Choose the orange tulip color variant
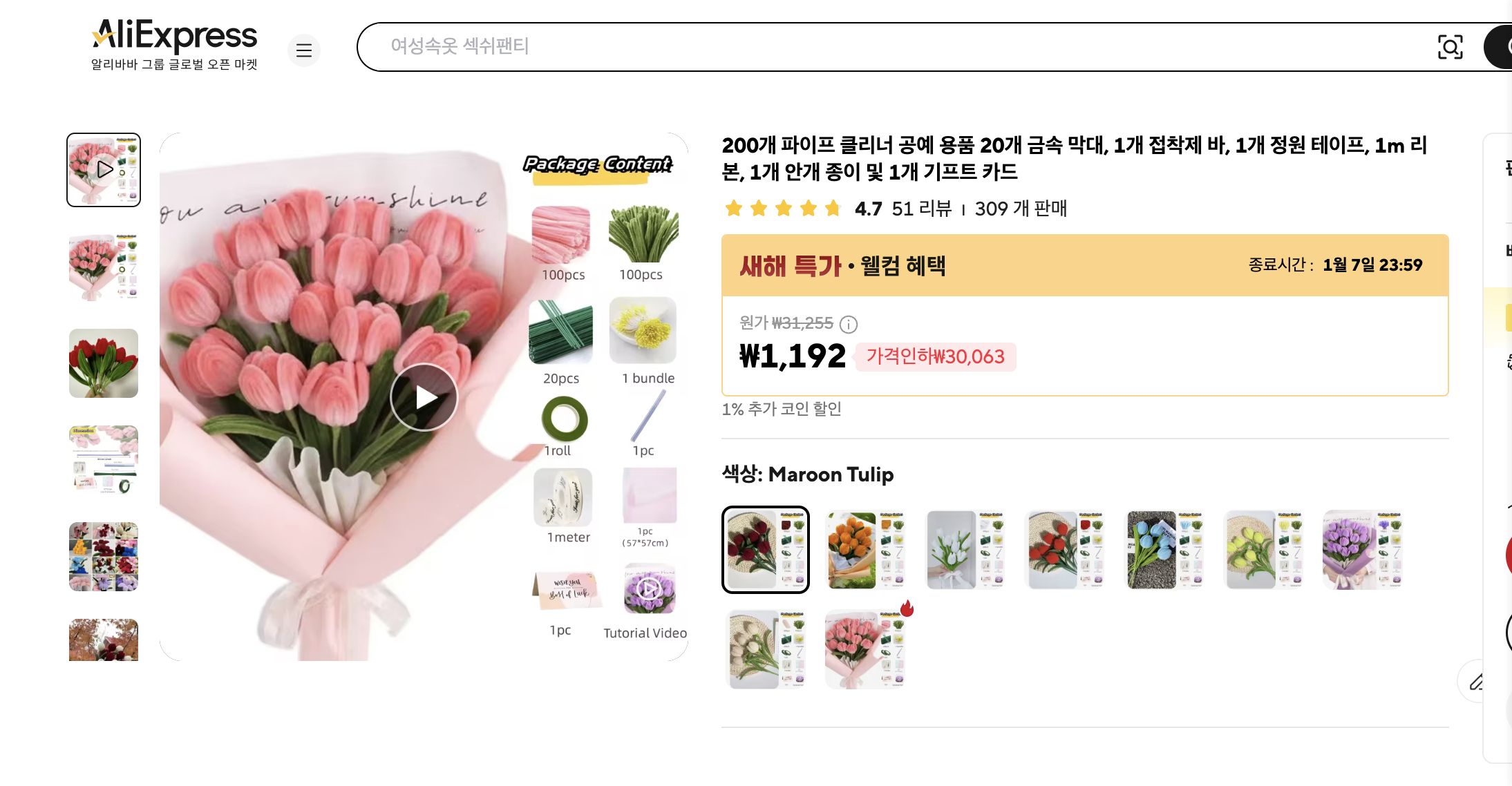 (865, 550)
